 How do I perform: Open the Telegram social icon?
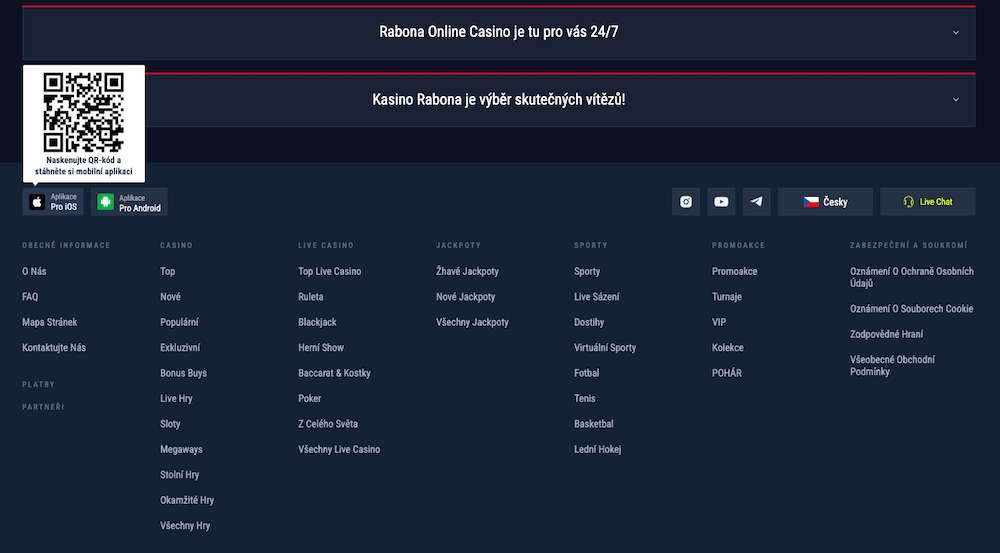756,202
